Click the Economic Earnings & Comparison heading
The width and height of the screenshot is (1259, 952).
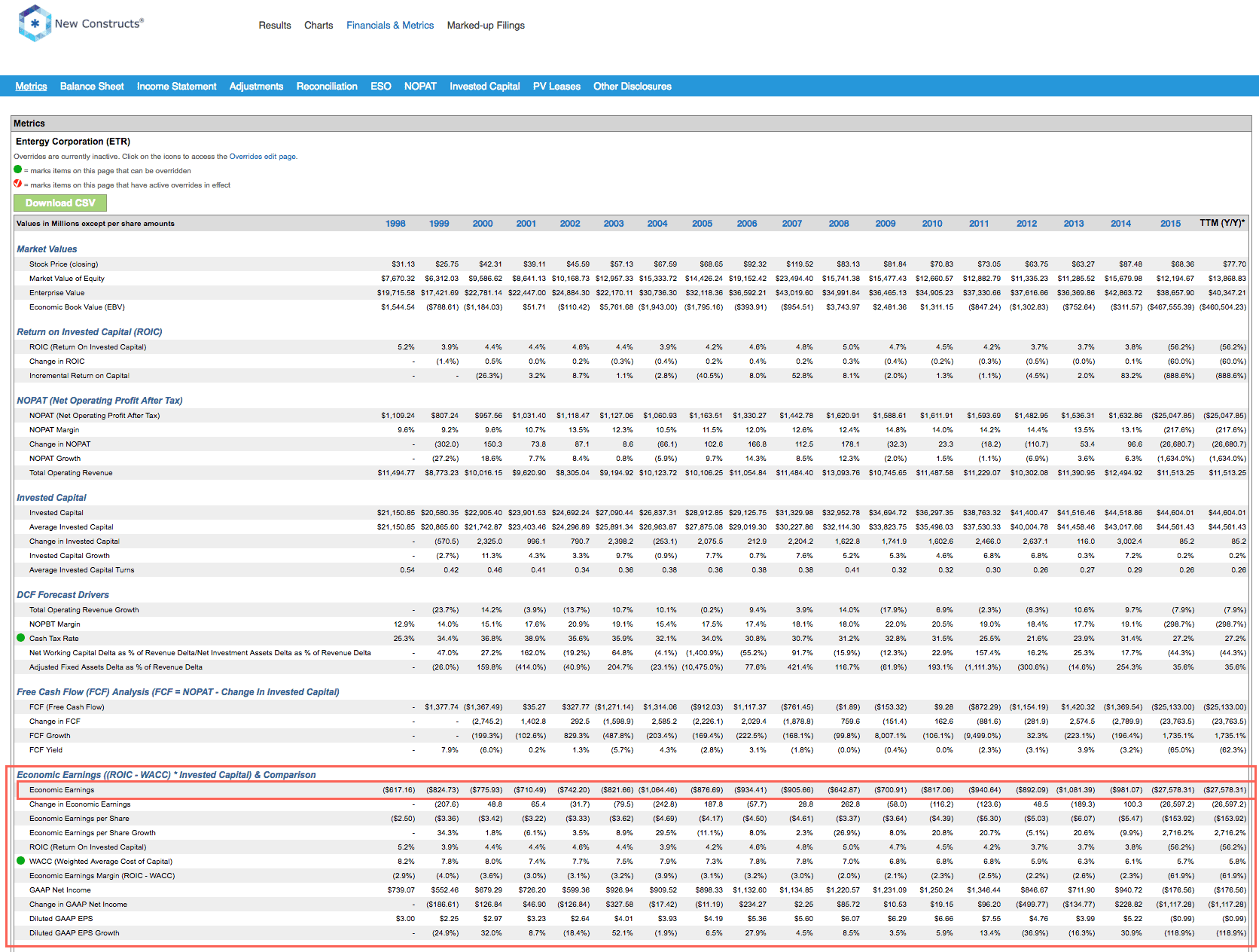[x=166, y=775]
